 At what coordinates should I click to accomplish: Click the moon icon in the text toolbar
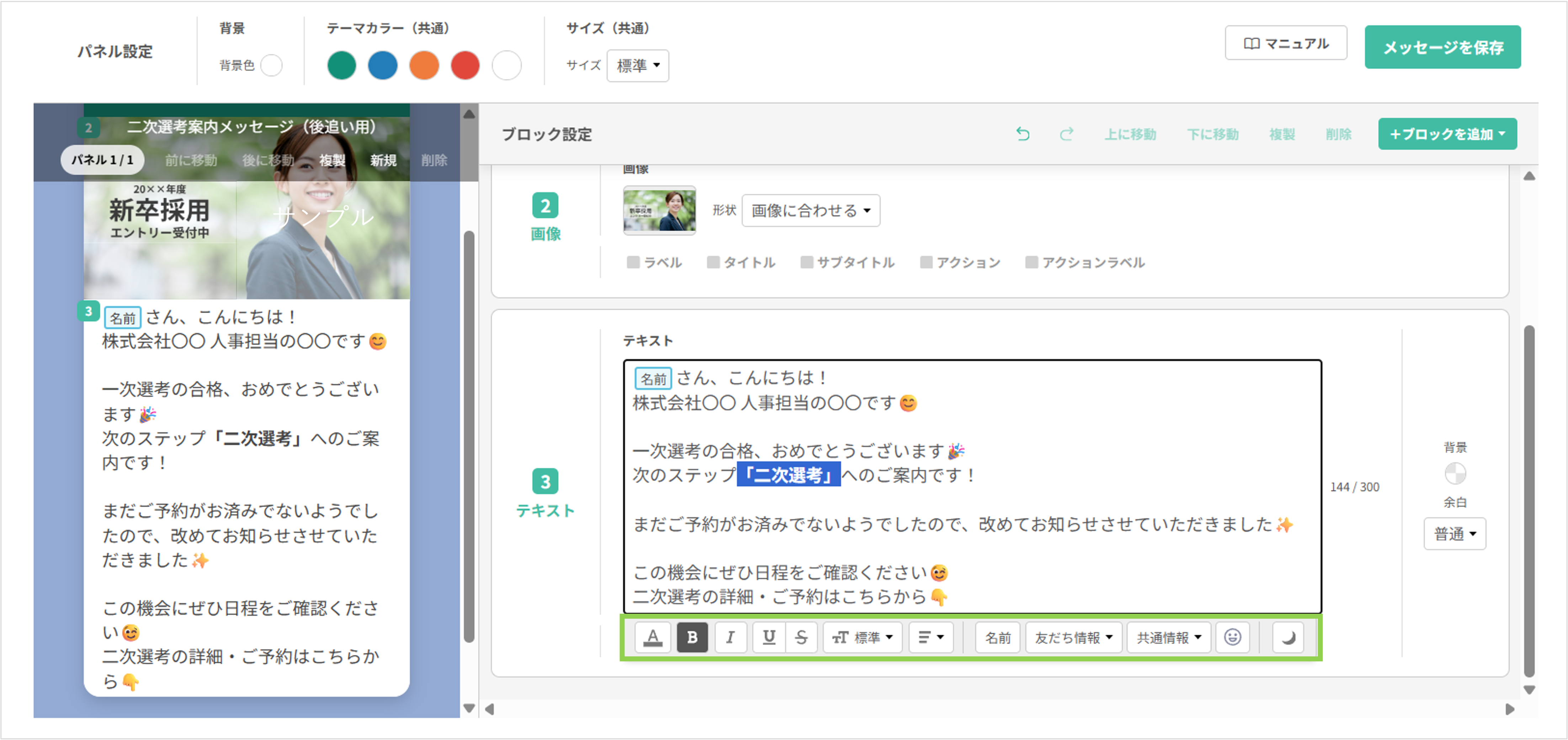[1288, 637]
